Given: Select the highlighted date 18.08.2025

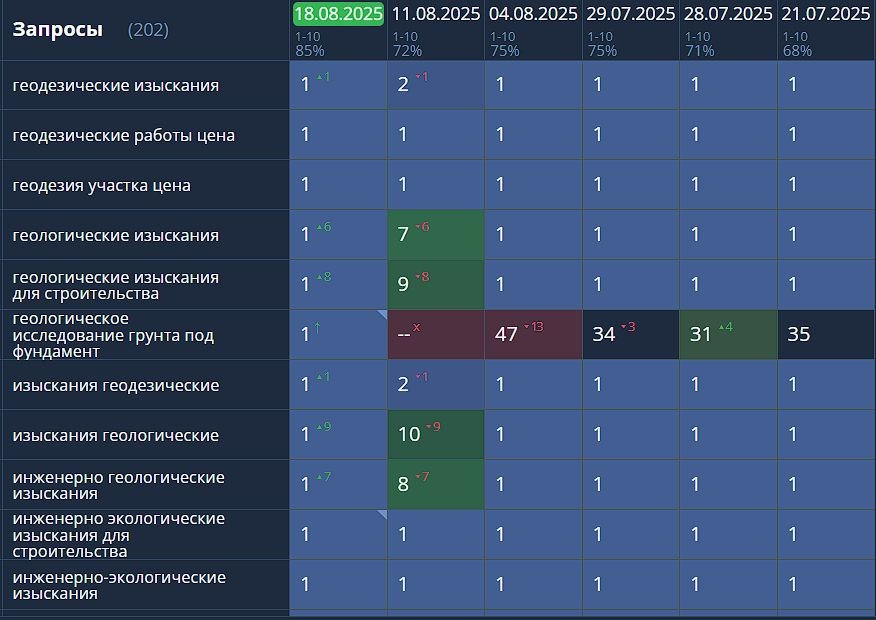Looking at the screenshot, I should coord(339,14).
